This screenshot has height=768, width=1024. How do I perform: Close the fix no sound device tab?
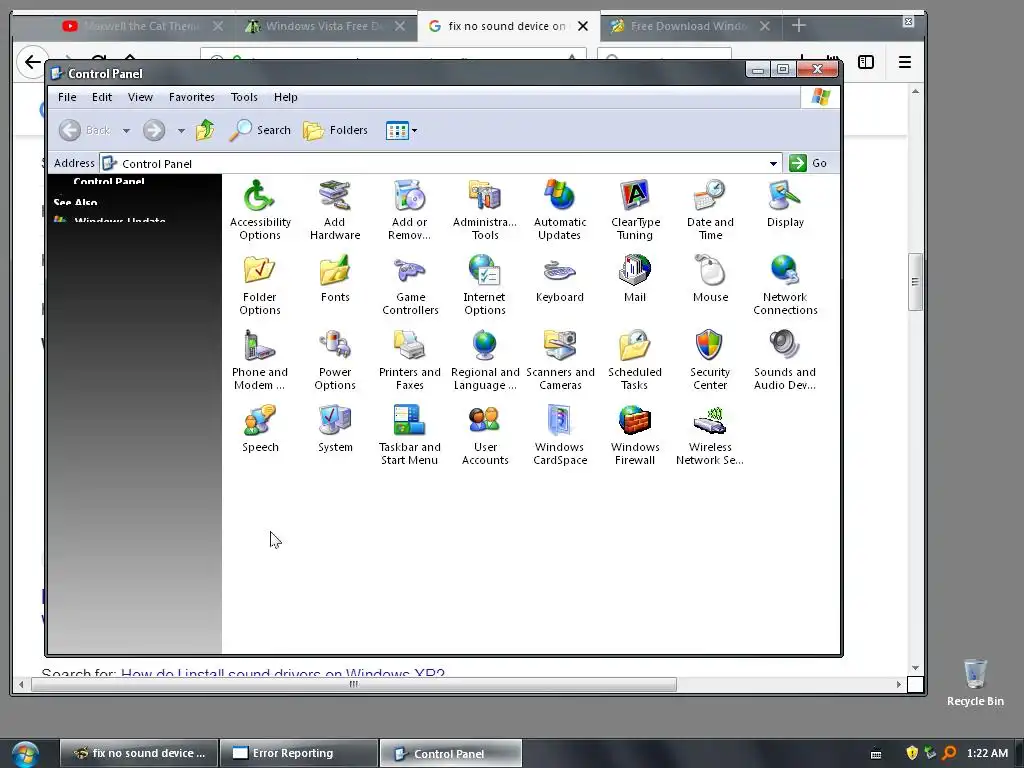583,26
